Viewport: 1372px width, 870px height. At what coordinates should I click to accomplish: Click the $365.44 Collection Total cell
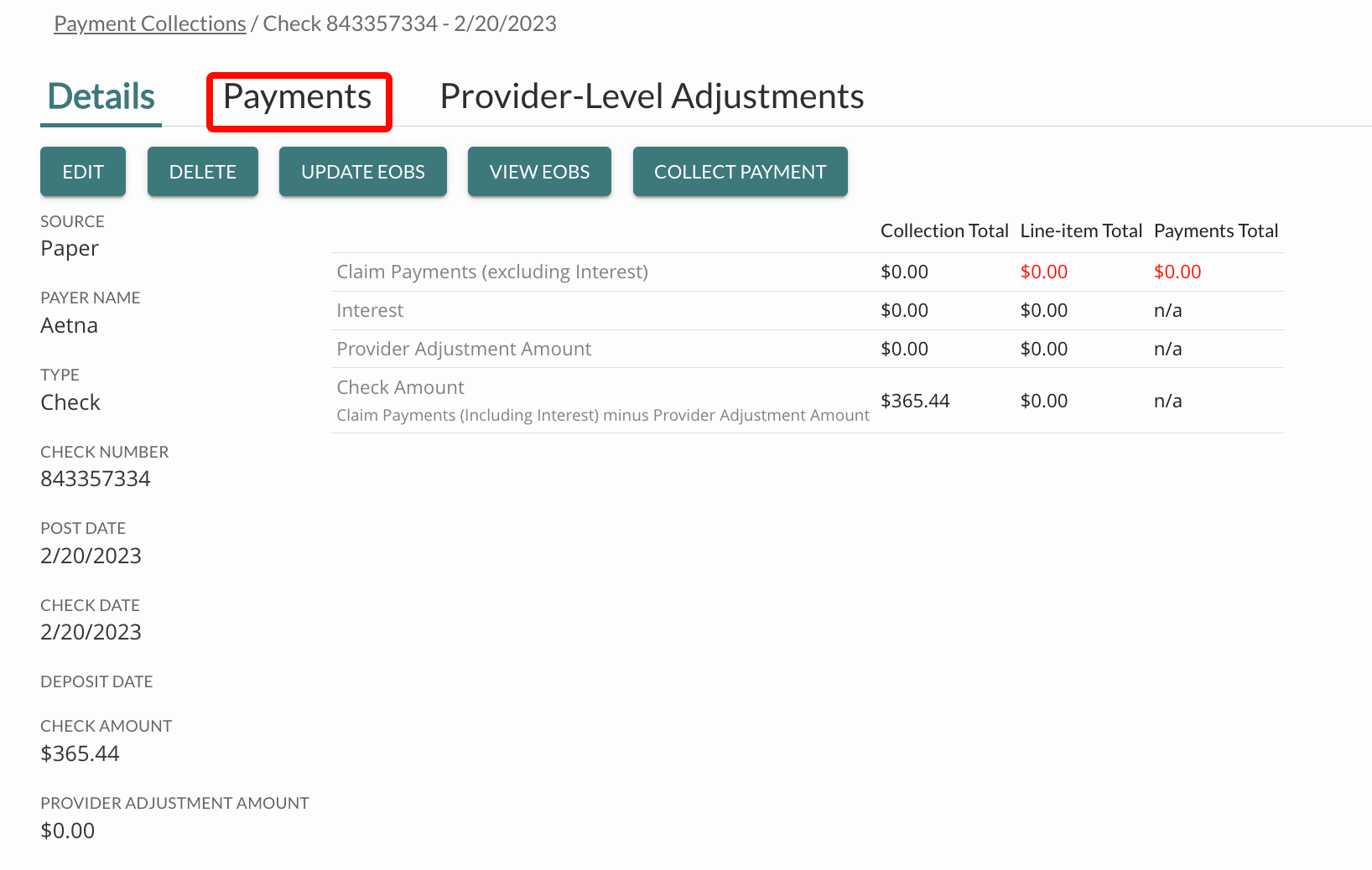(x=915, y=401)
